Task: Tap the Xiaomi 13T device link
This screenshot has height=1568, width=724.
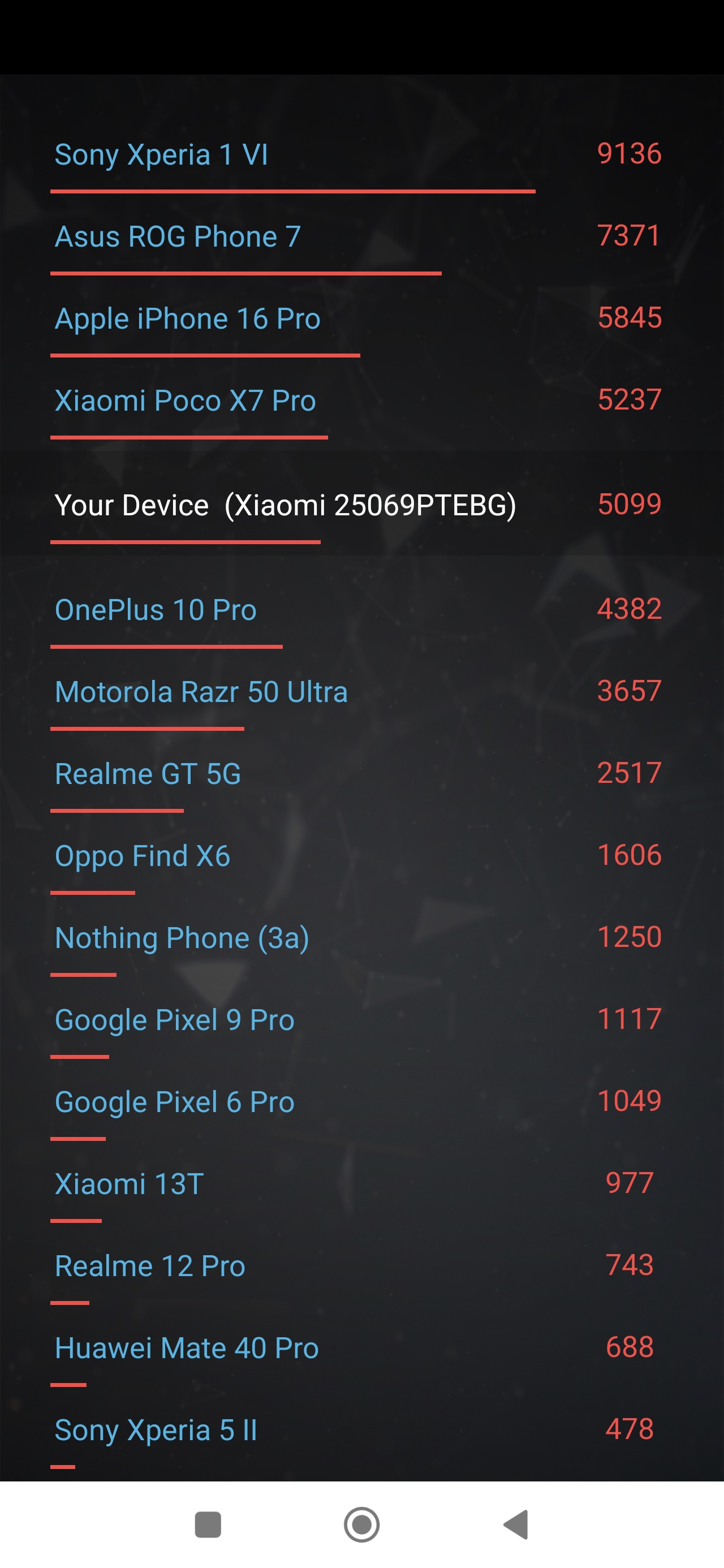Action: pos(129,1184)
